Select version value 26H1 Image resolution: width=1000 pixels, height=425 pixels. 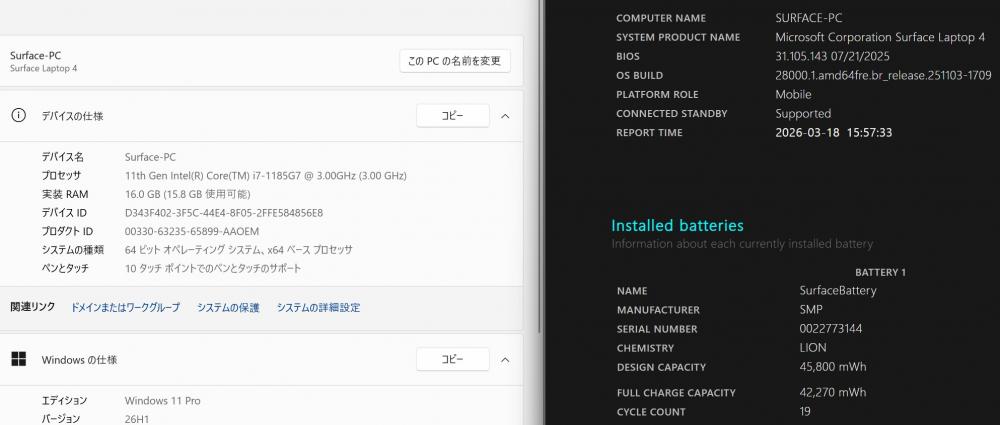click(x=138, y=419)
